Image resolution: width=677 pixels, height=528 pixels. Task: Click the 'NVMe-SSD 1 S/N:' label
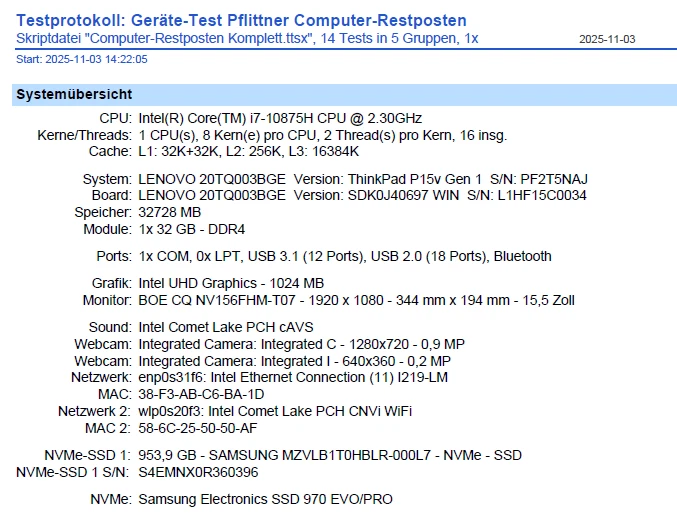point(73,472)
